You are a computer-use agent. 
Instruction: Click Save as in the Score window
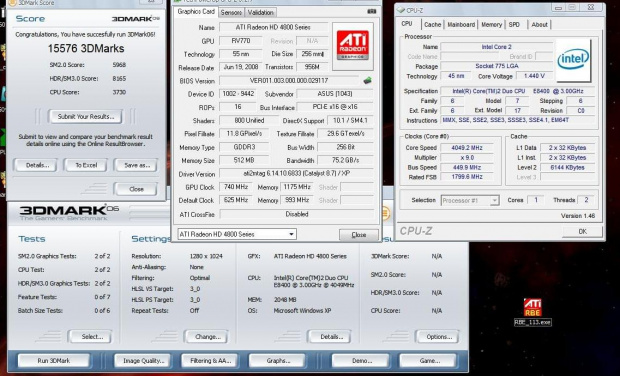coord(137,165)
